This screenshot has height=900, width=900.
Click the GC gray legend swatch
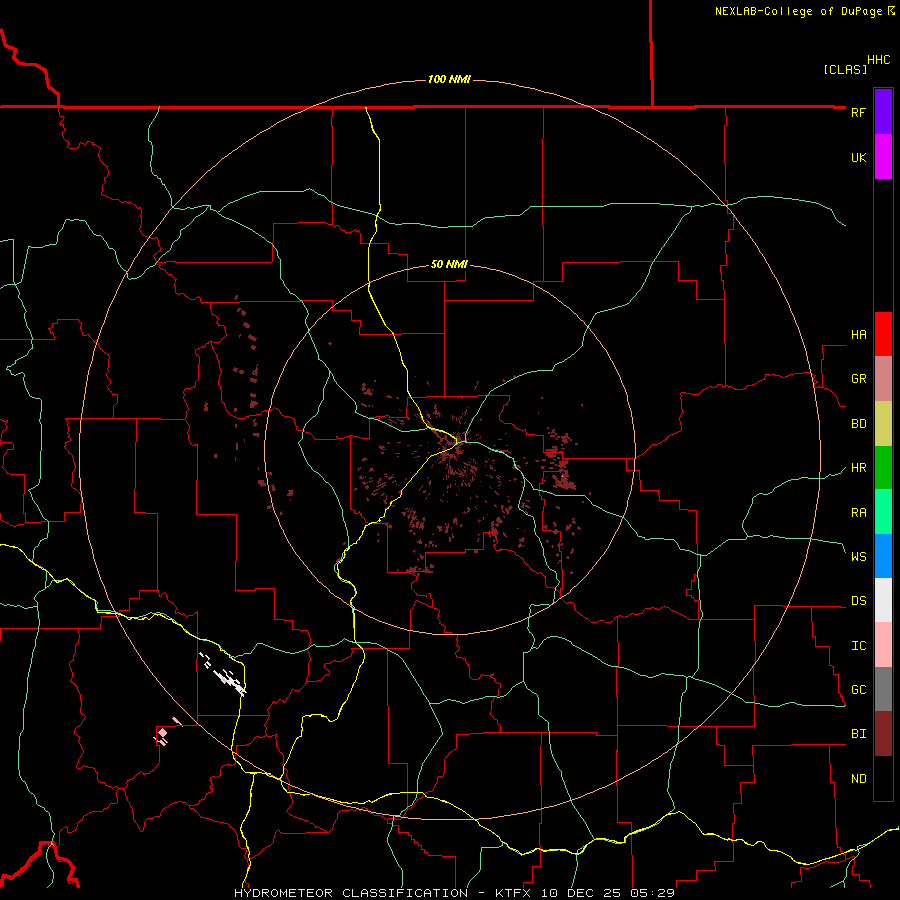[x=883, y=689]
